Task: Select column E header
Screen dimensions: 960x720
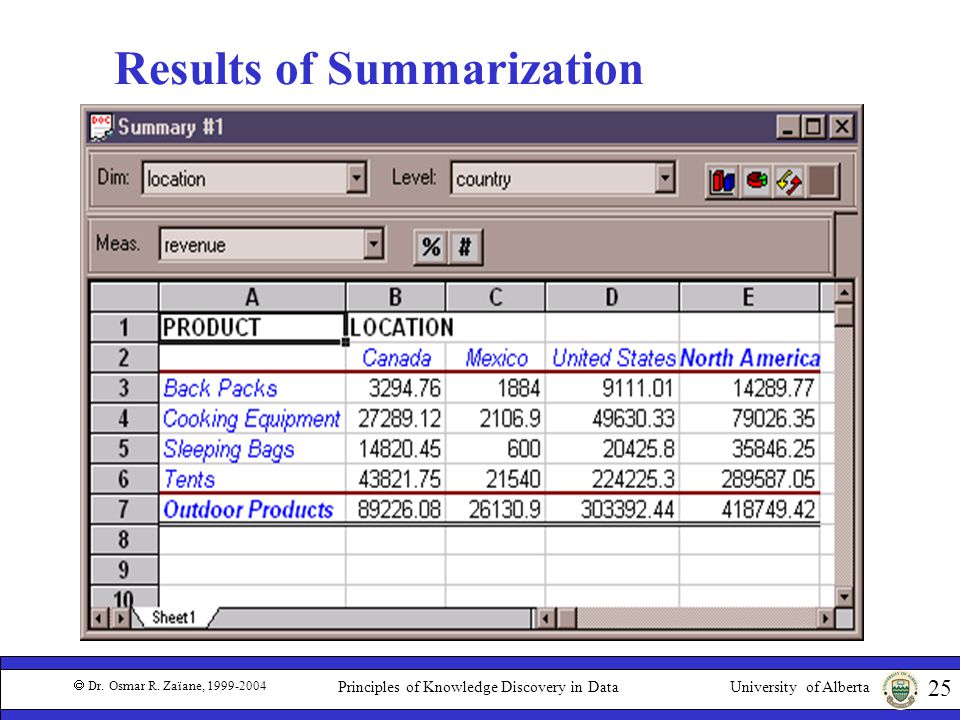Action: (x=749, y=298)
